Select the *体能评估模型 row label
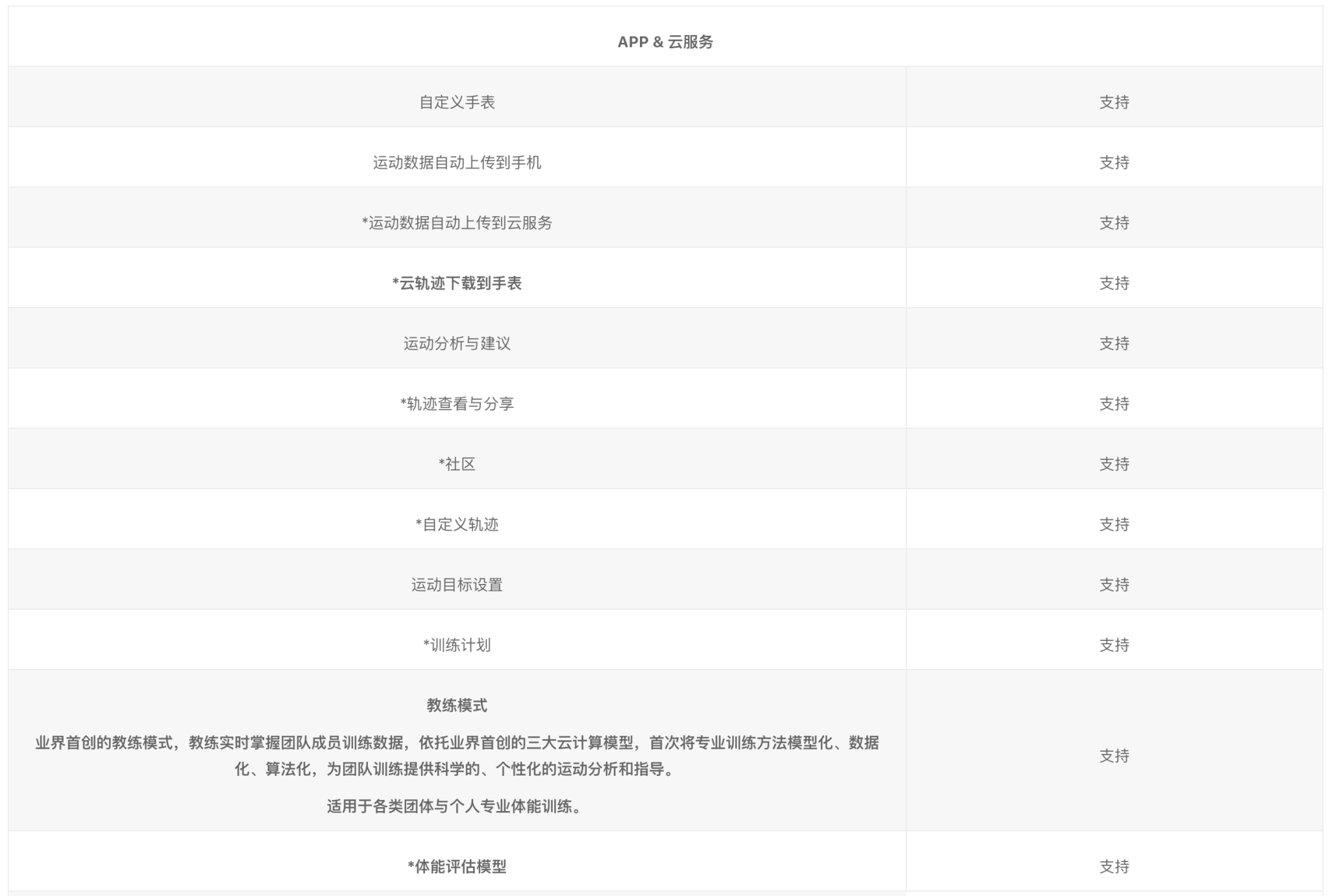Screen dimensions: 1329x896 (457, 867)
